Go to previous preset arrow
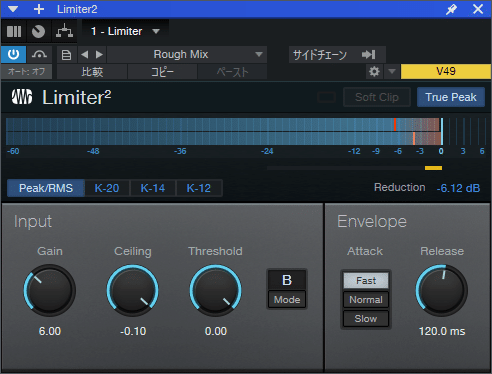This screenshot has height=374, width=492. point(85,54)
